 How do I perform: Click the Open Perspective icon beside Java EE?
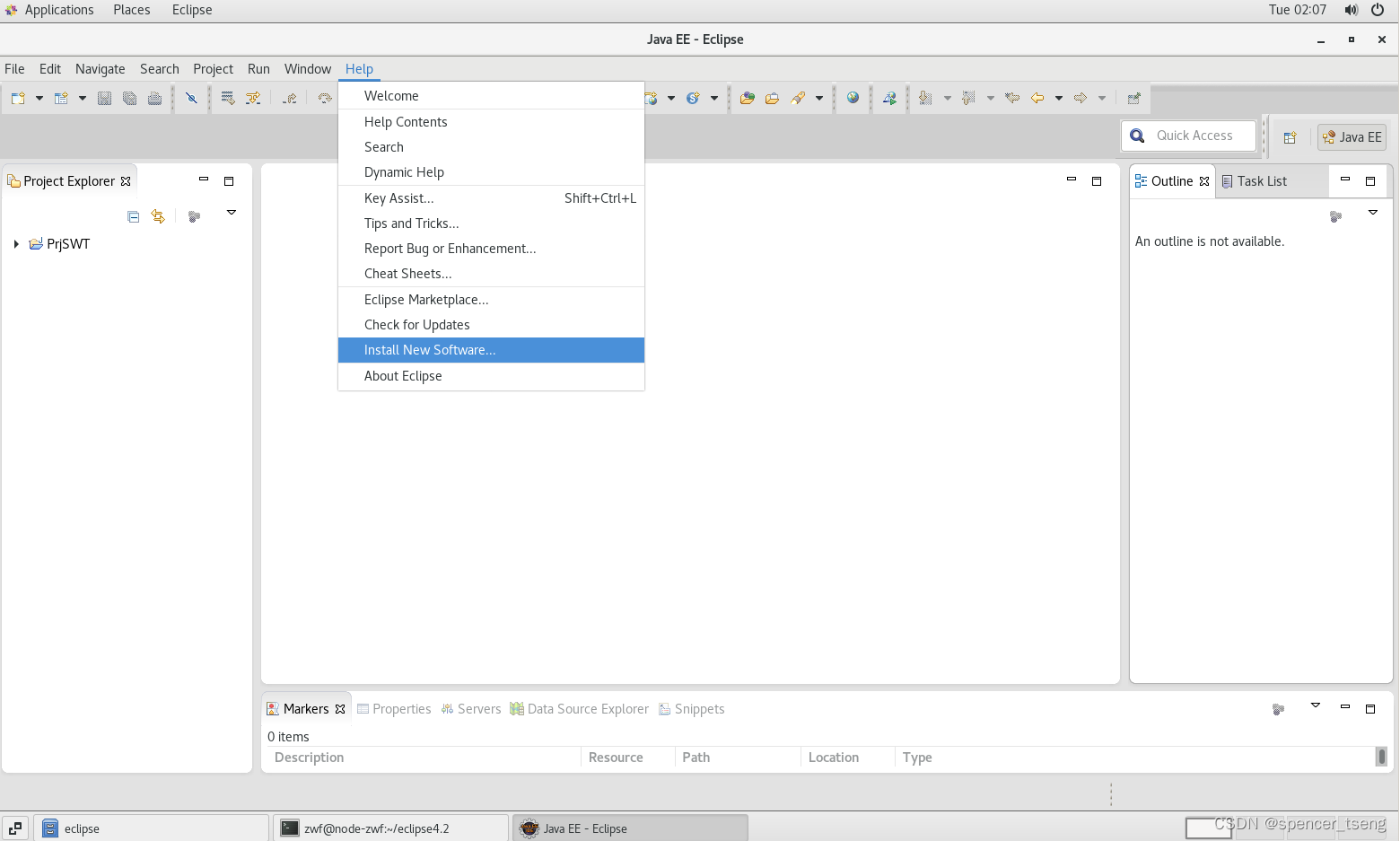[1291, 136]
